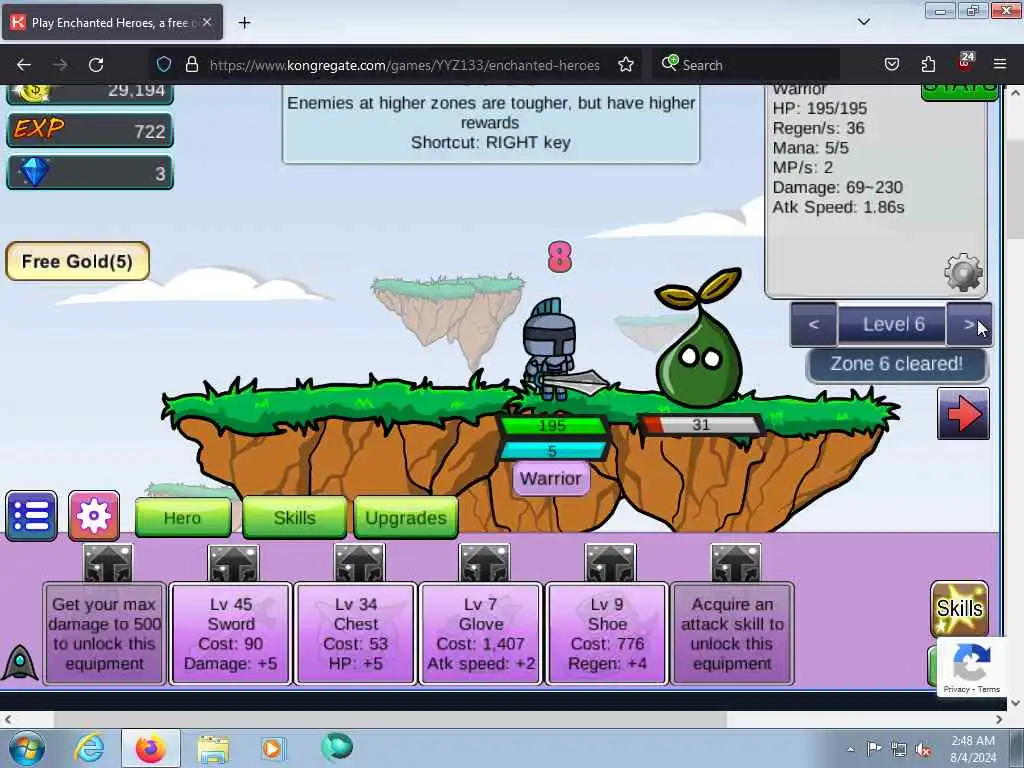Click the cyan mana bar
Image resolution: width=1024 pixels, height=768 pixels.
tap(552, 451)
